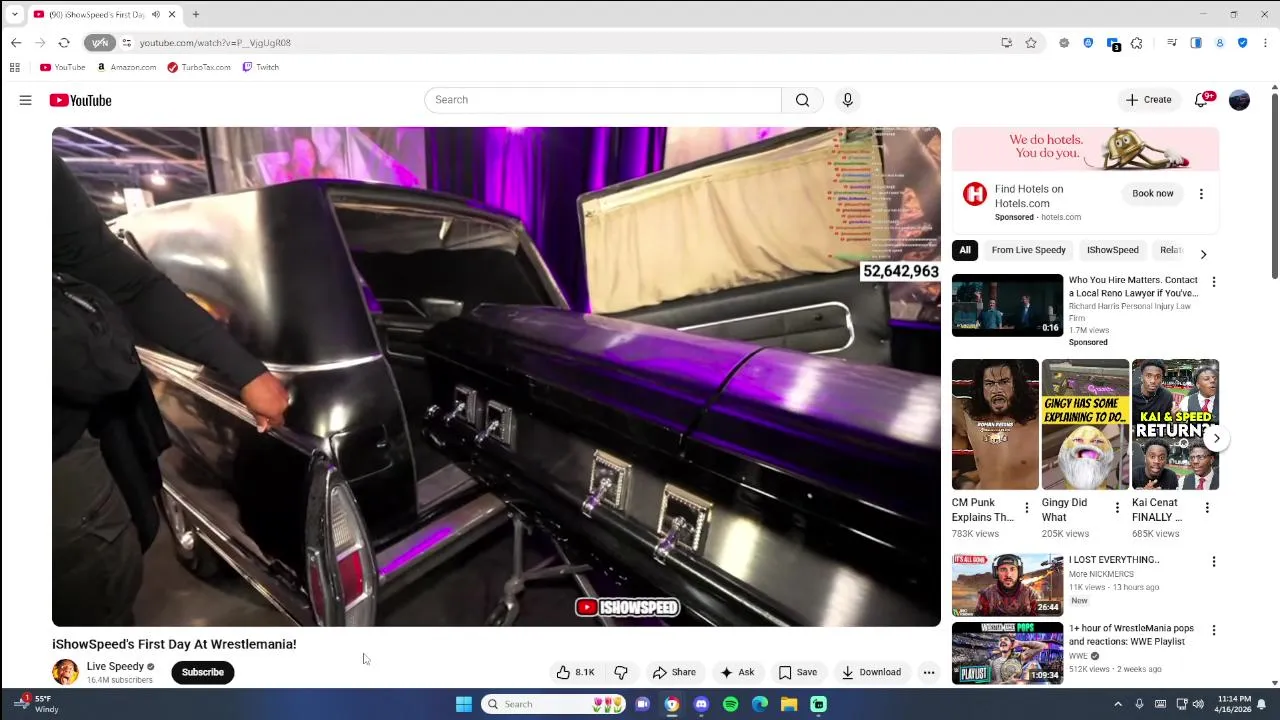Click the browser address bar URL
1280x720 pixels.
[215, 43]
